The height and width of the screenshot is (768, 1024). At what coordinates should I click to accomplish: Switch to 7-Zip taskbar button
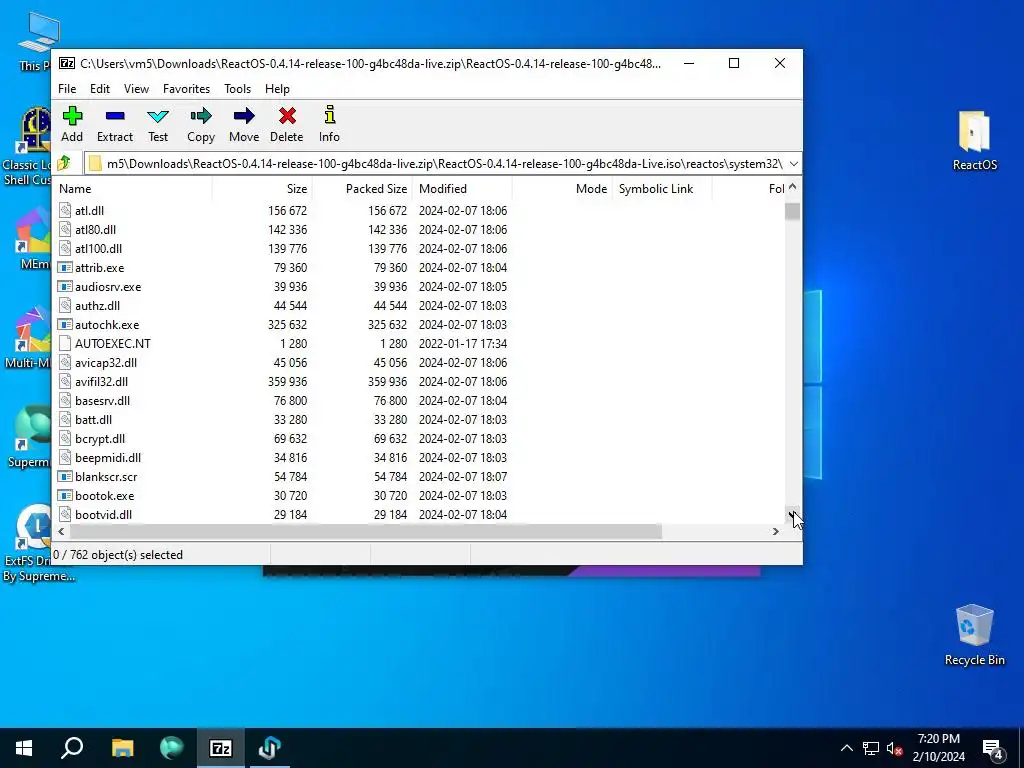[220, 748]
